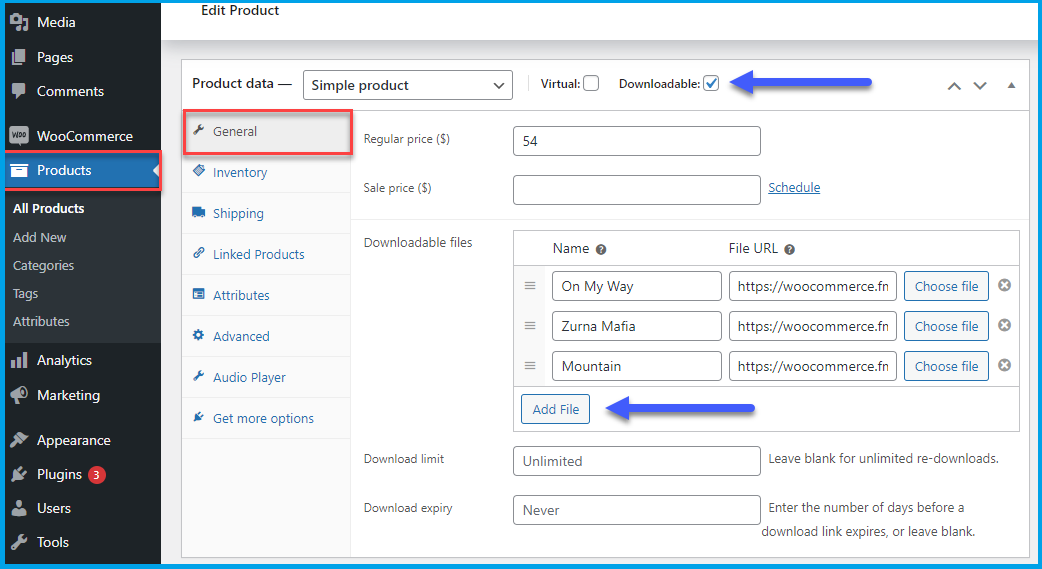Move Product data panel down
Viewport: 1042px width, 569px height.
(980, 85)
